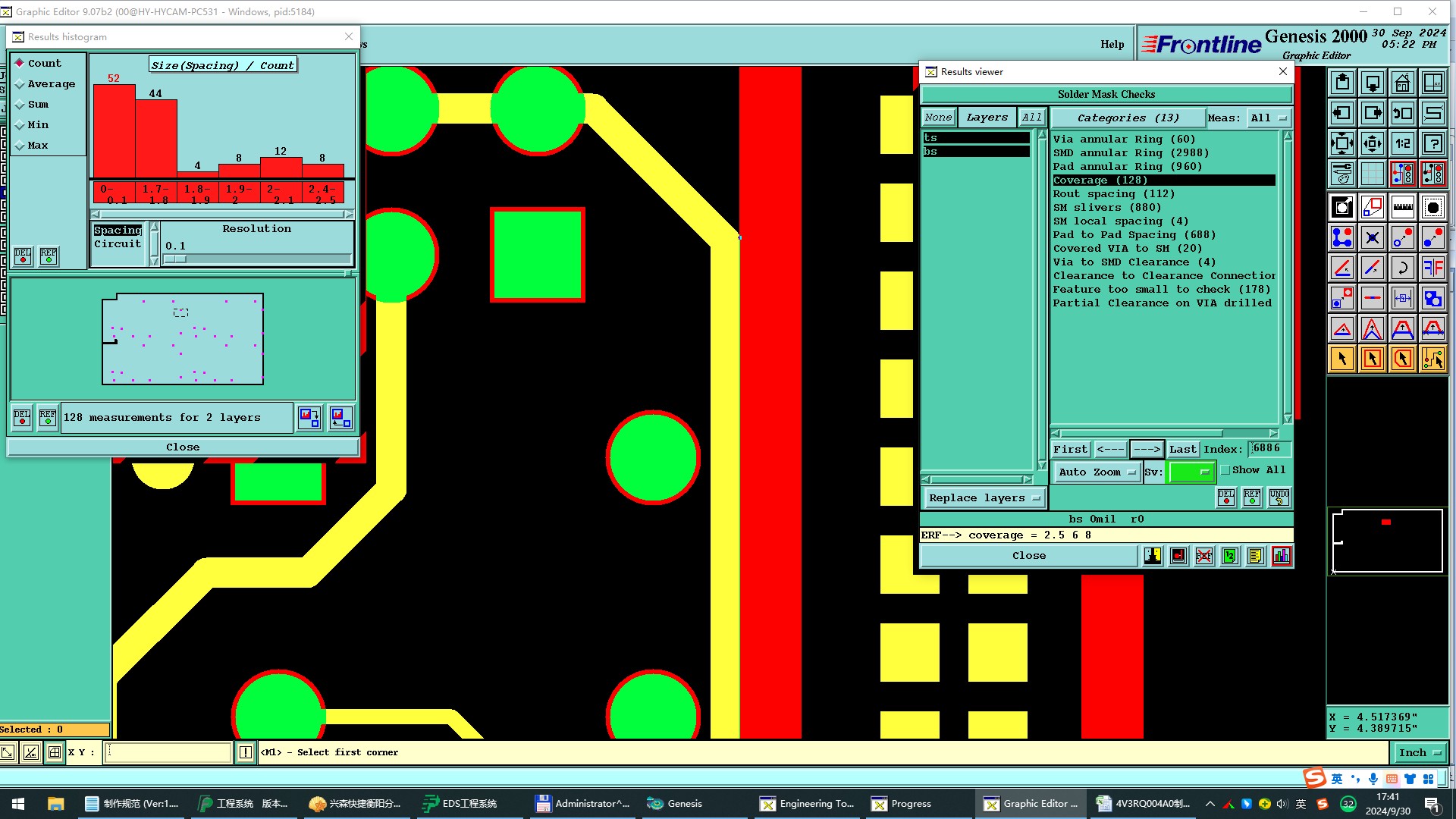
Task: Click the 1:2 zoom scale icon
Action: coord(1402,143)
